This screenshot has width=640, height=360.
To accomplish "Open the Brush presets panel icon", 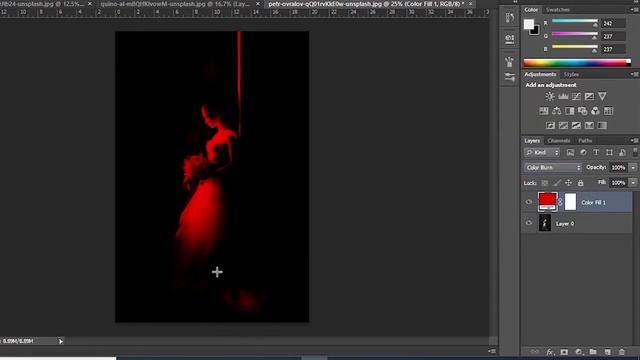I will click(510, 62).
